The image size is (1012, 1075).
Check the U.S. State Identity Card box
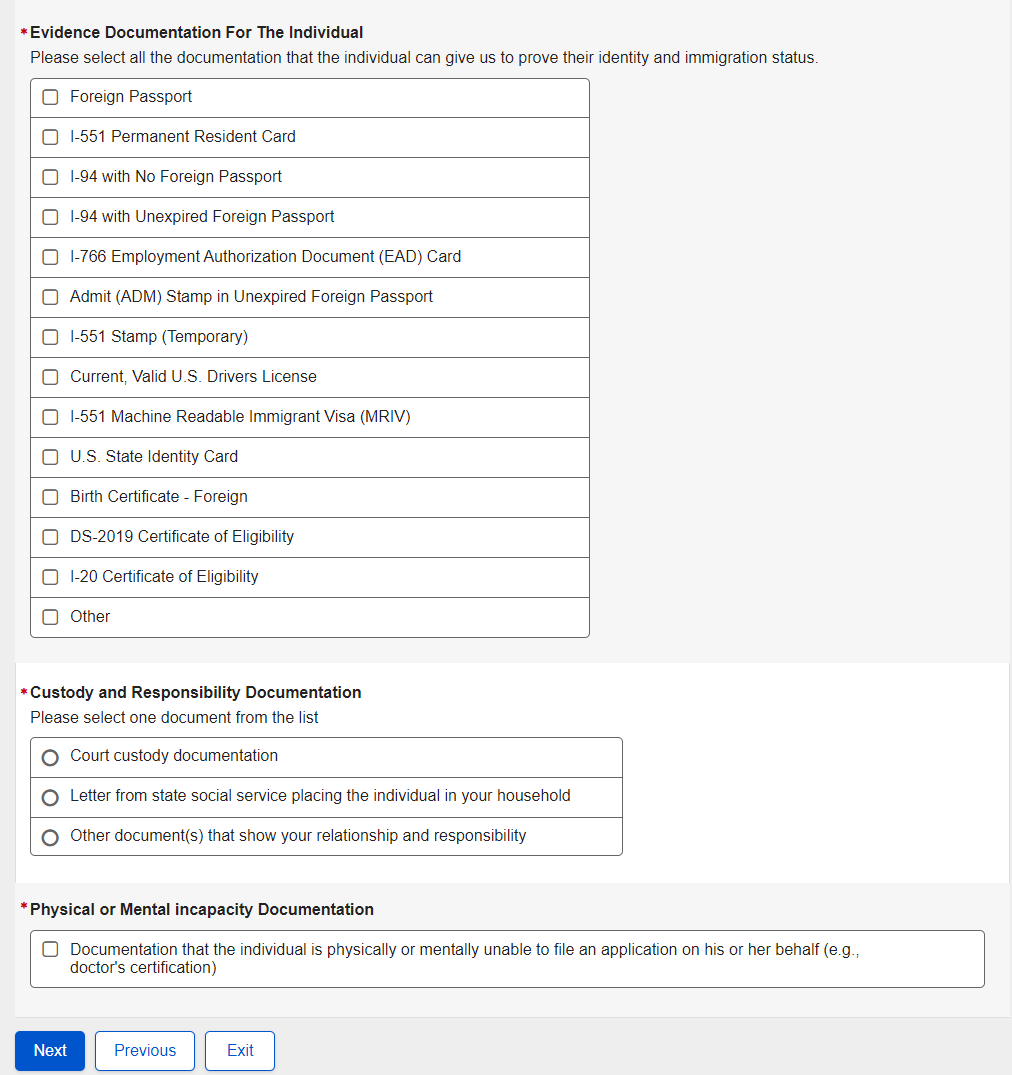(50, 457)
